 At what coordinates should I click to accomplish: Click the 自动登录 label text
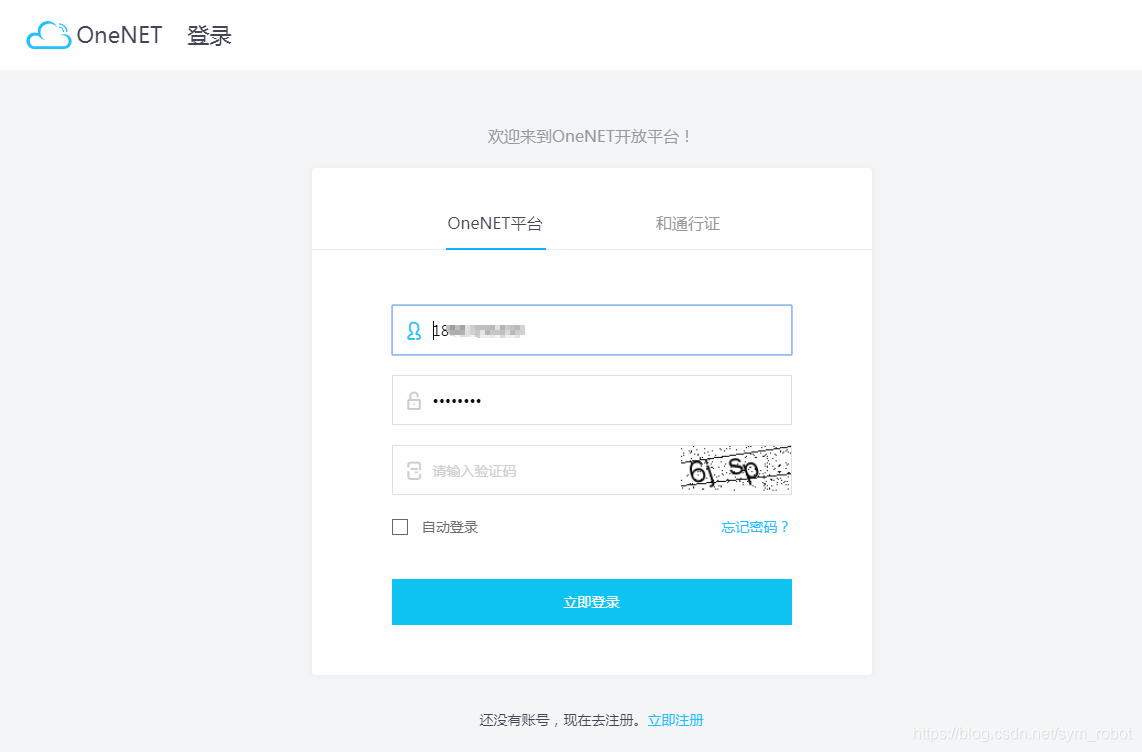click(x=450, y=527)
